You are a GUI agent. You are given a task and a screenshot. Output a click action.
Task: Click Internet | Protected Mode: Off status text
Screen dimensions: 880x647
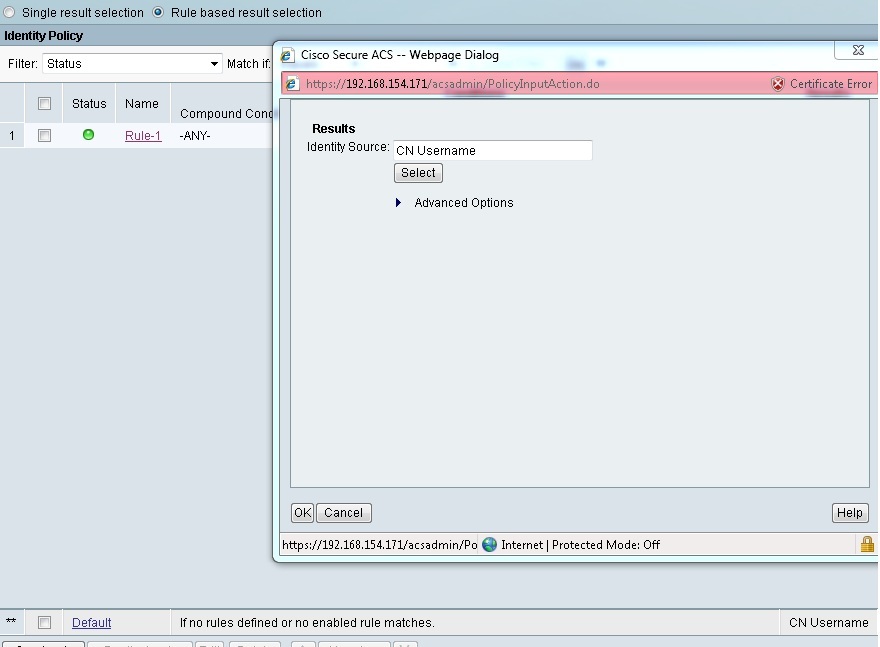580,545
